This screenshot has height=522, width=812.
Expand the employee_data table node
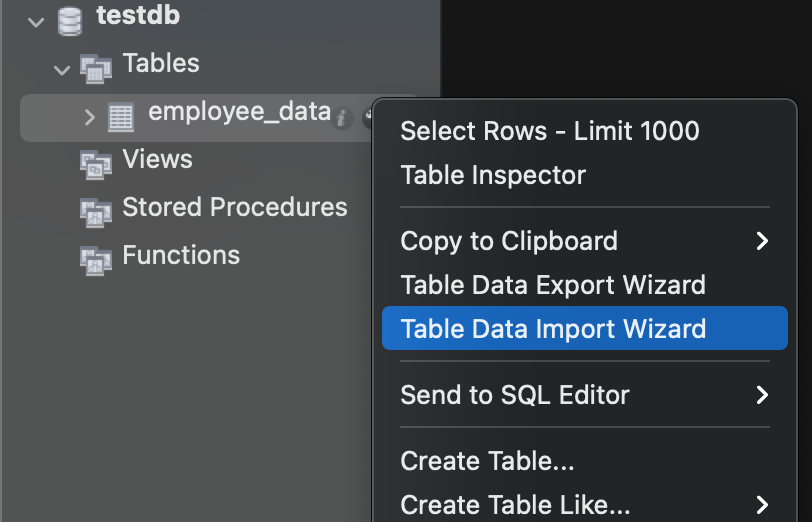[x=90, y=117]
